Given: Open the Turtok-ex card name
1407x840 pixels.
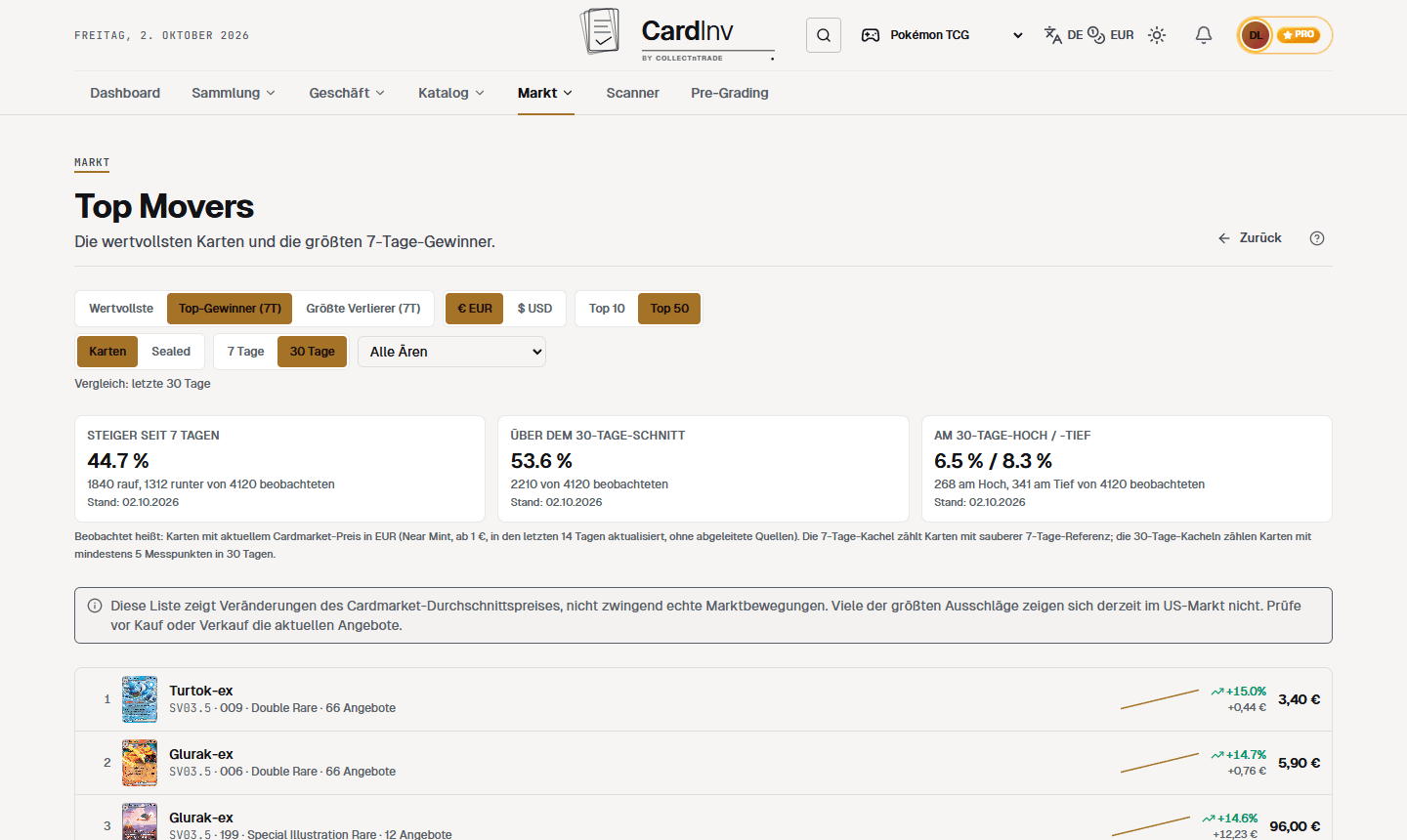Looking at the screenshot, I should 201,691.
